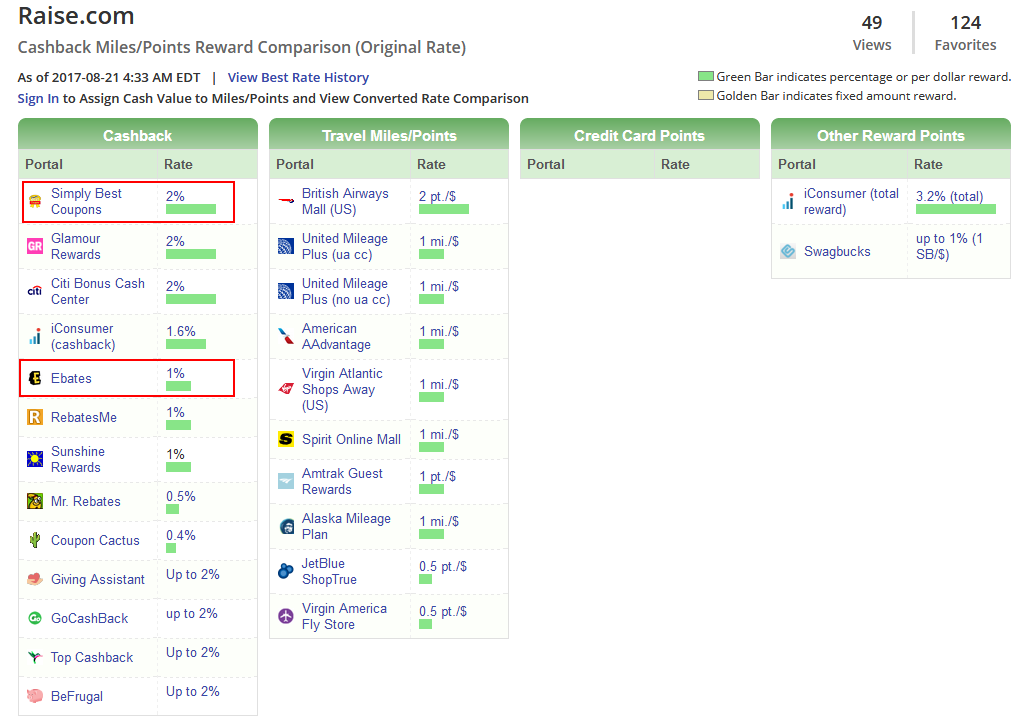Click the Credit Card Points header
Screen dimensions: 1026x720
(x=639, y=135)
